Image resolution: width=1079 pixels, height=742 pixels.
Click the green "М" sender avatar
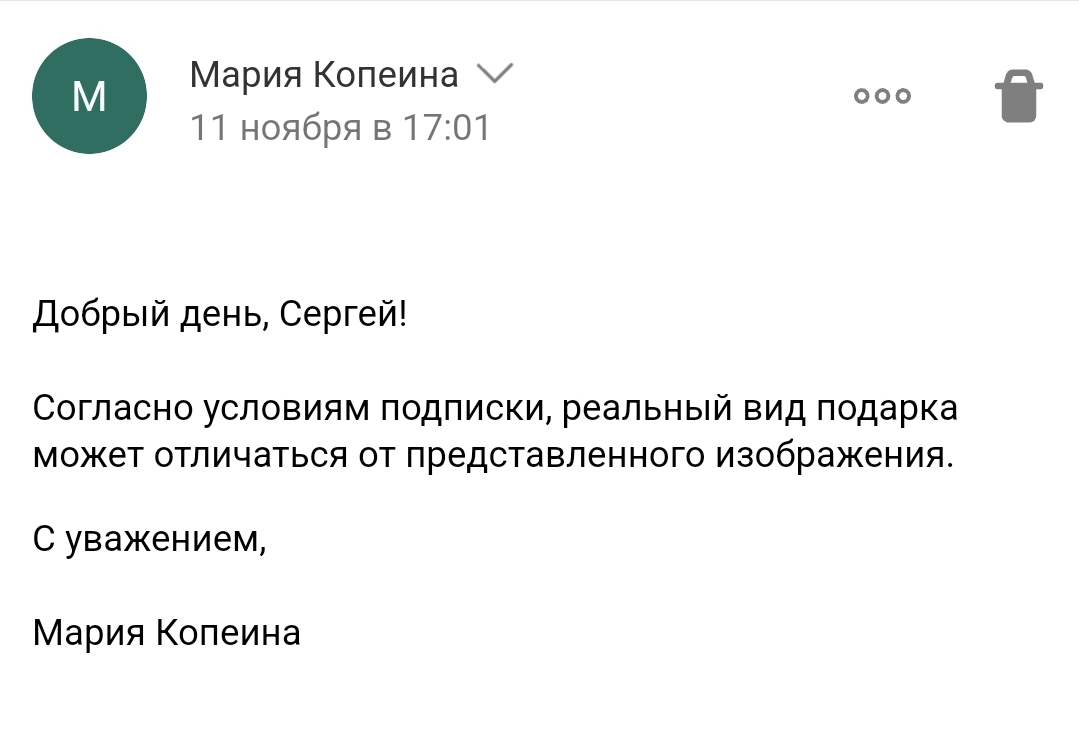click(x=90, y=96)
